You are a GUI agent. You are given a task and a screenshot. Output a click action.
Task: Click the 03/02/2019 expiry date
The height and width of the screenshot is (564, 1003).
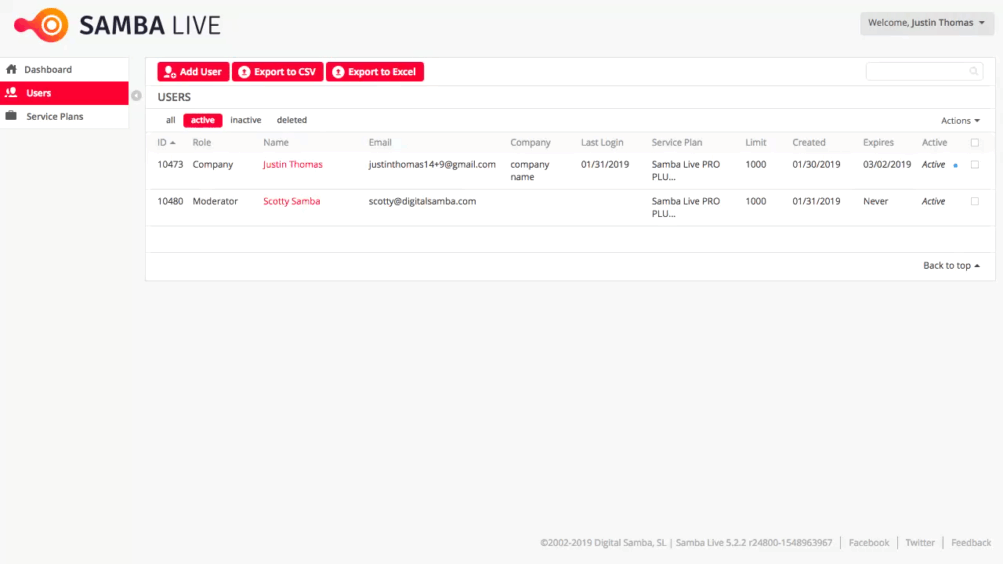point(887,164)
